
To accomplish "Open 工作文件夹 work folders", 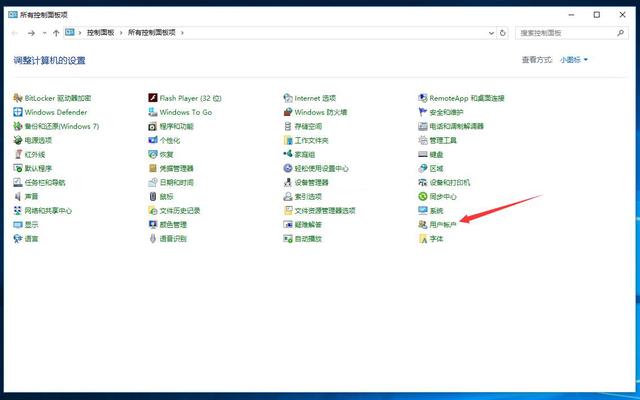I will (x=306, y=140).
